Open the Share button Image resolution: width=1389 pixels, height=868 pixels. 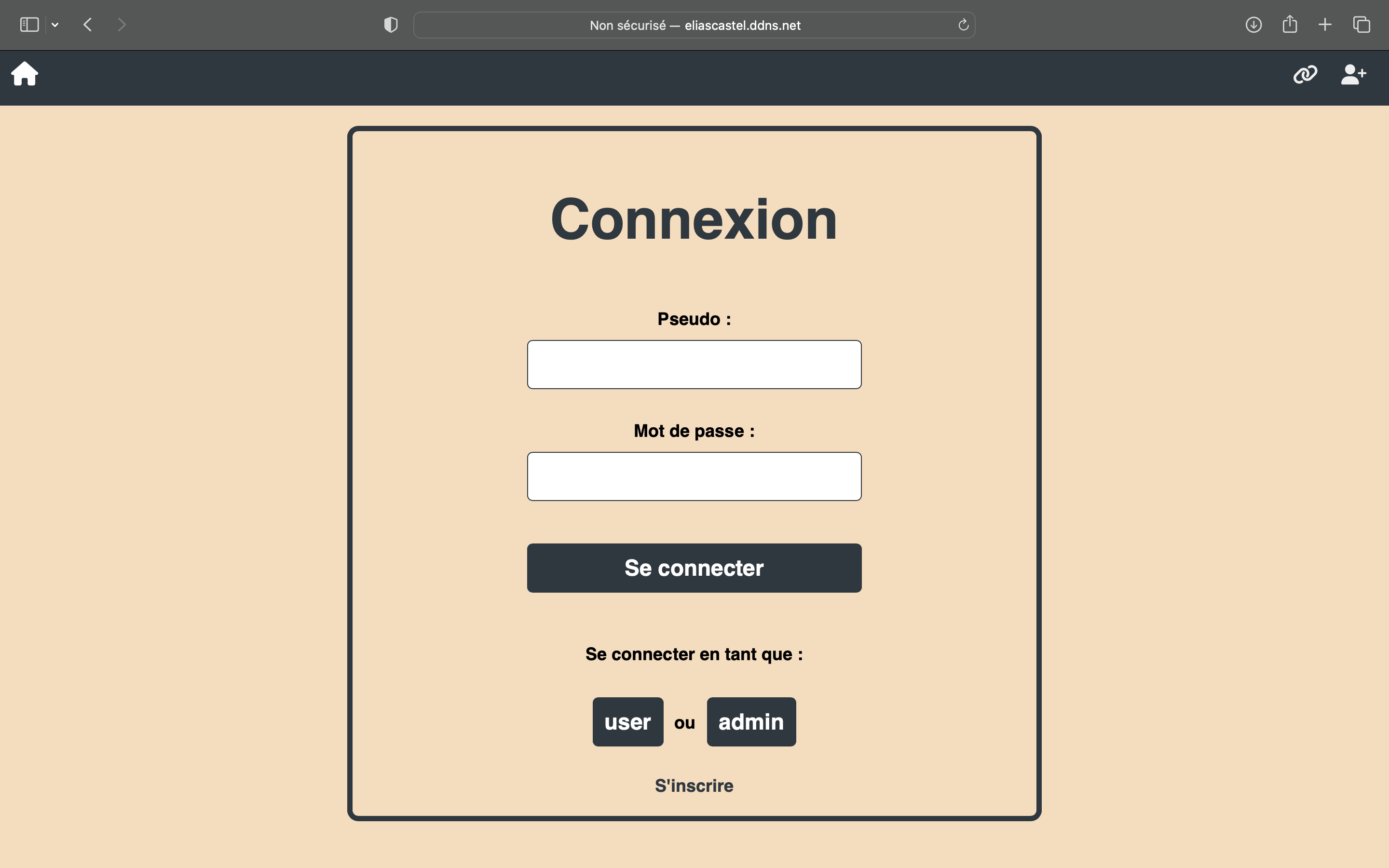pos(1290,25)
